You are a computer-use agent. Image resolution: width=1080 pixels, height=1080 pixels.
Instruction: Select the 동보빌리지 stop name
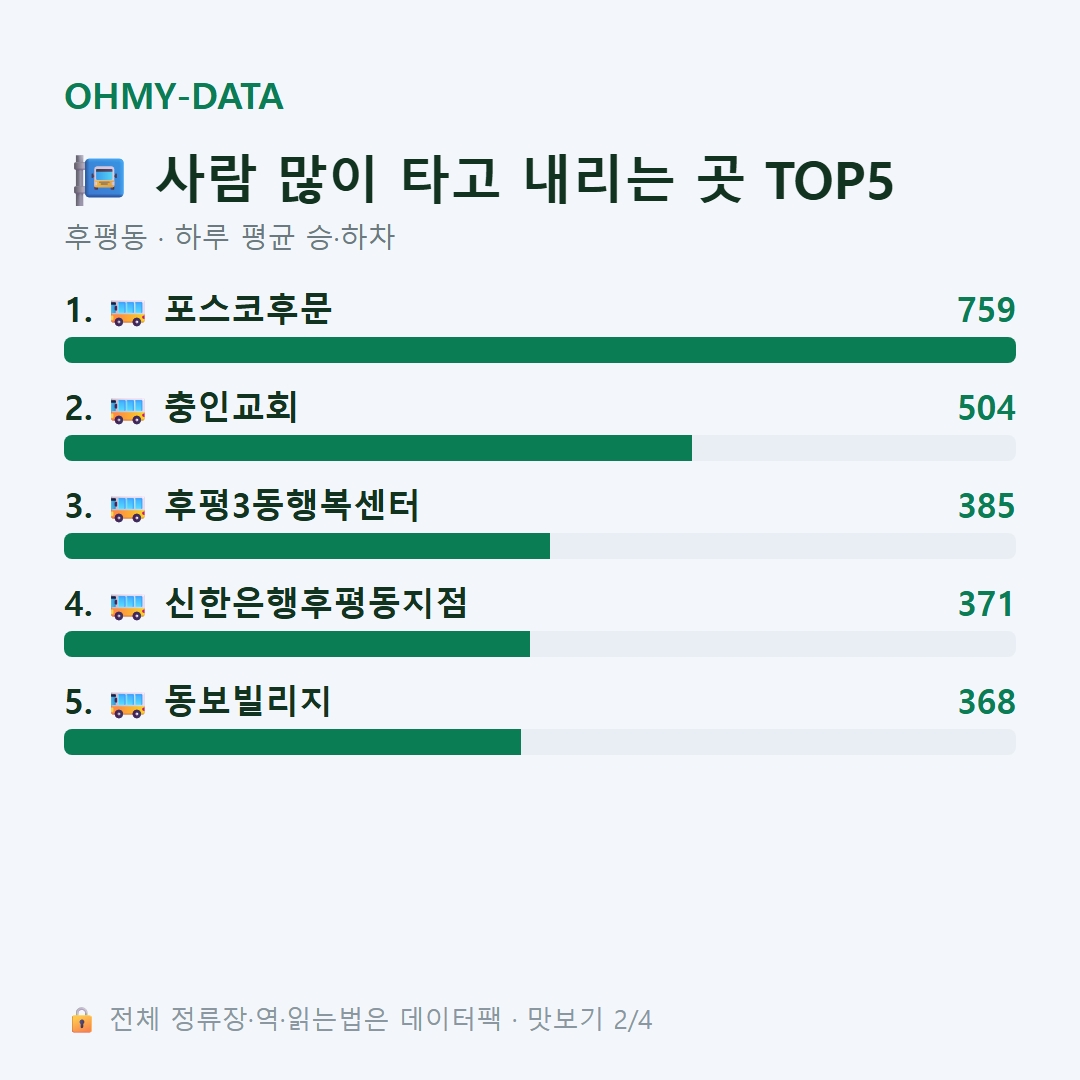tap(248, 701)
